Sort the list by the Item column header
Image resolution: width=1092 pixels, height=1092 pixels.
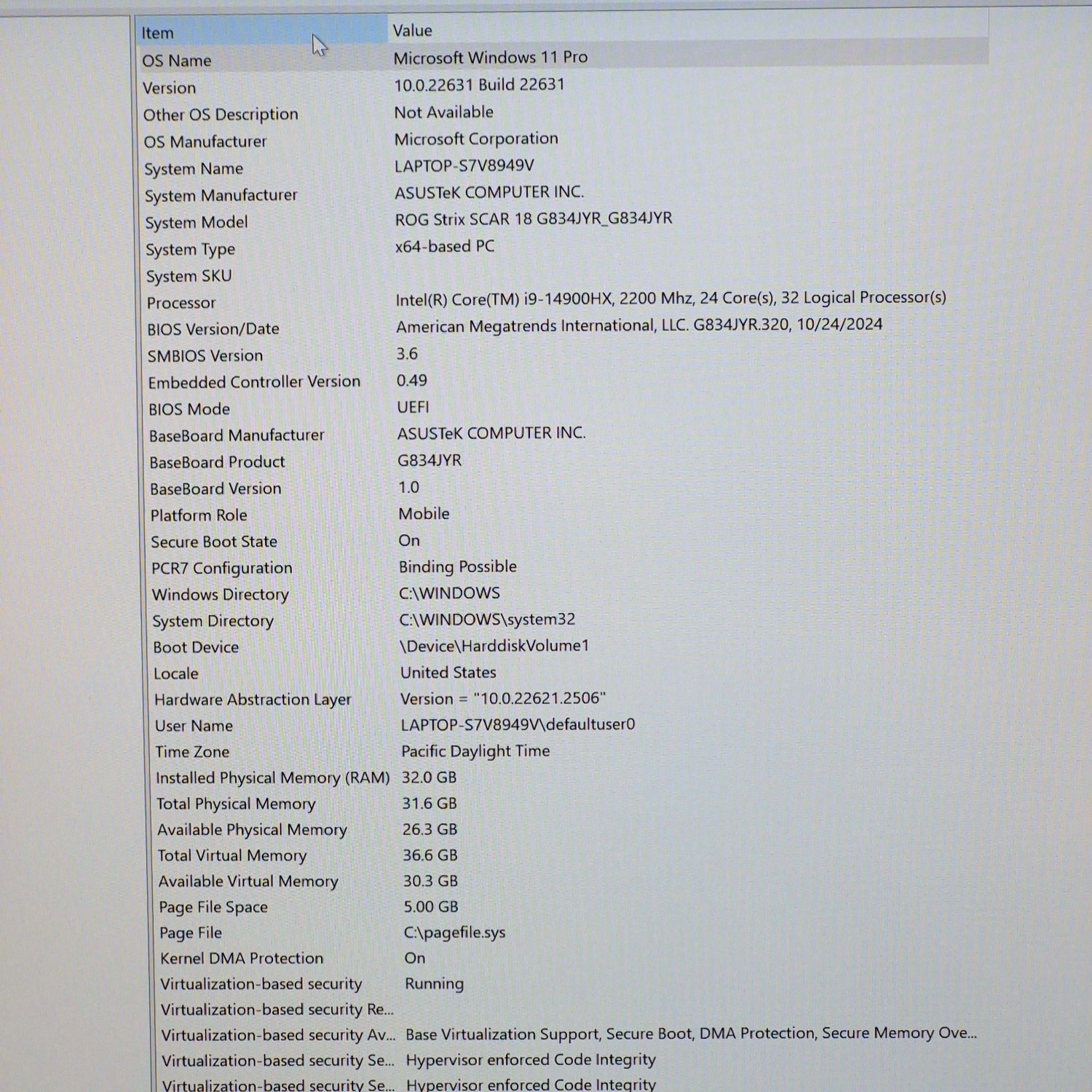click(262, 33)
